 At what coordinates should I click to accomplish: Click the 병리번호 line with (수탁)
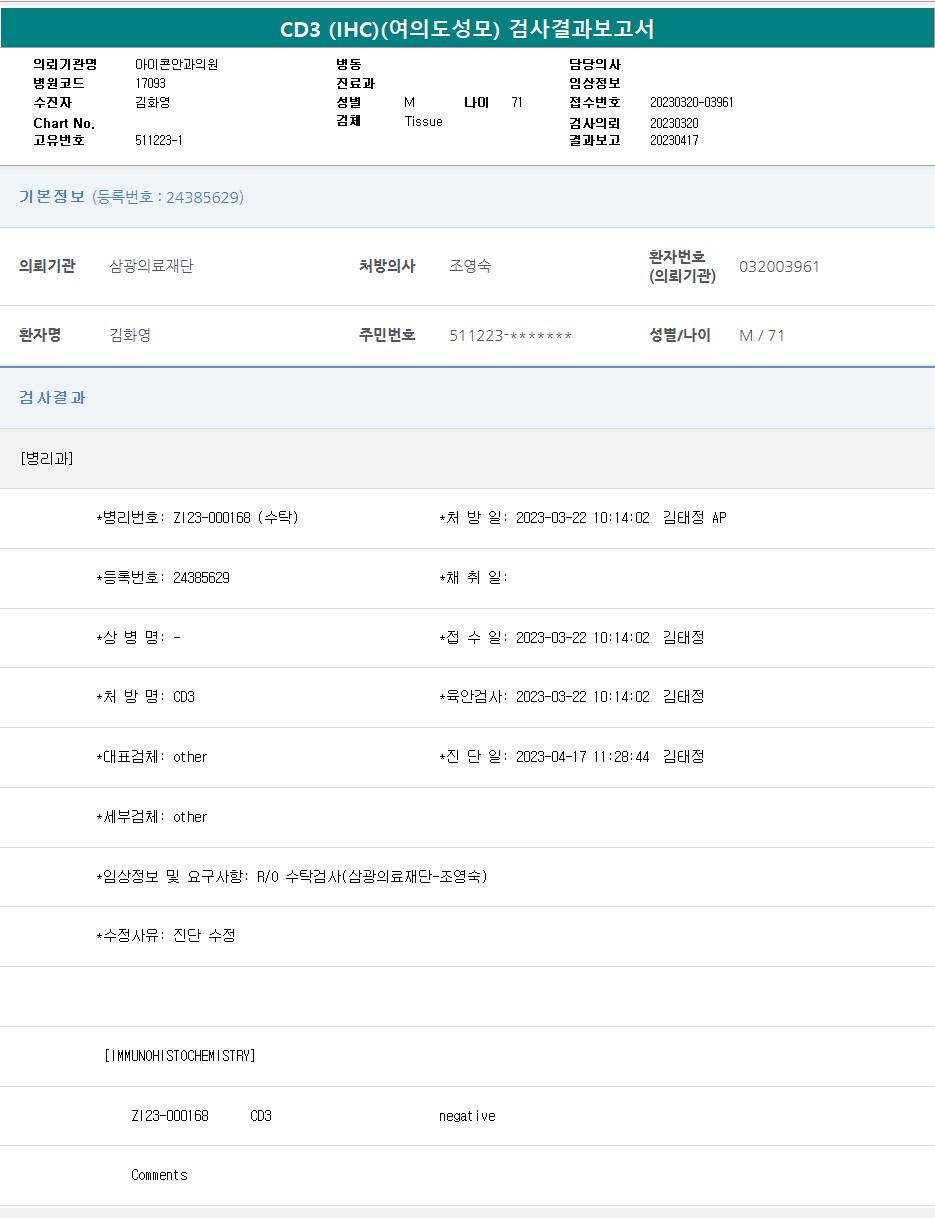pyautogui.click(x=197, y=518)
